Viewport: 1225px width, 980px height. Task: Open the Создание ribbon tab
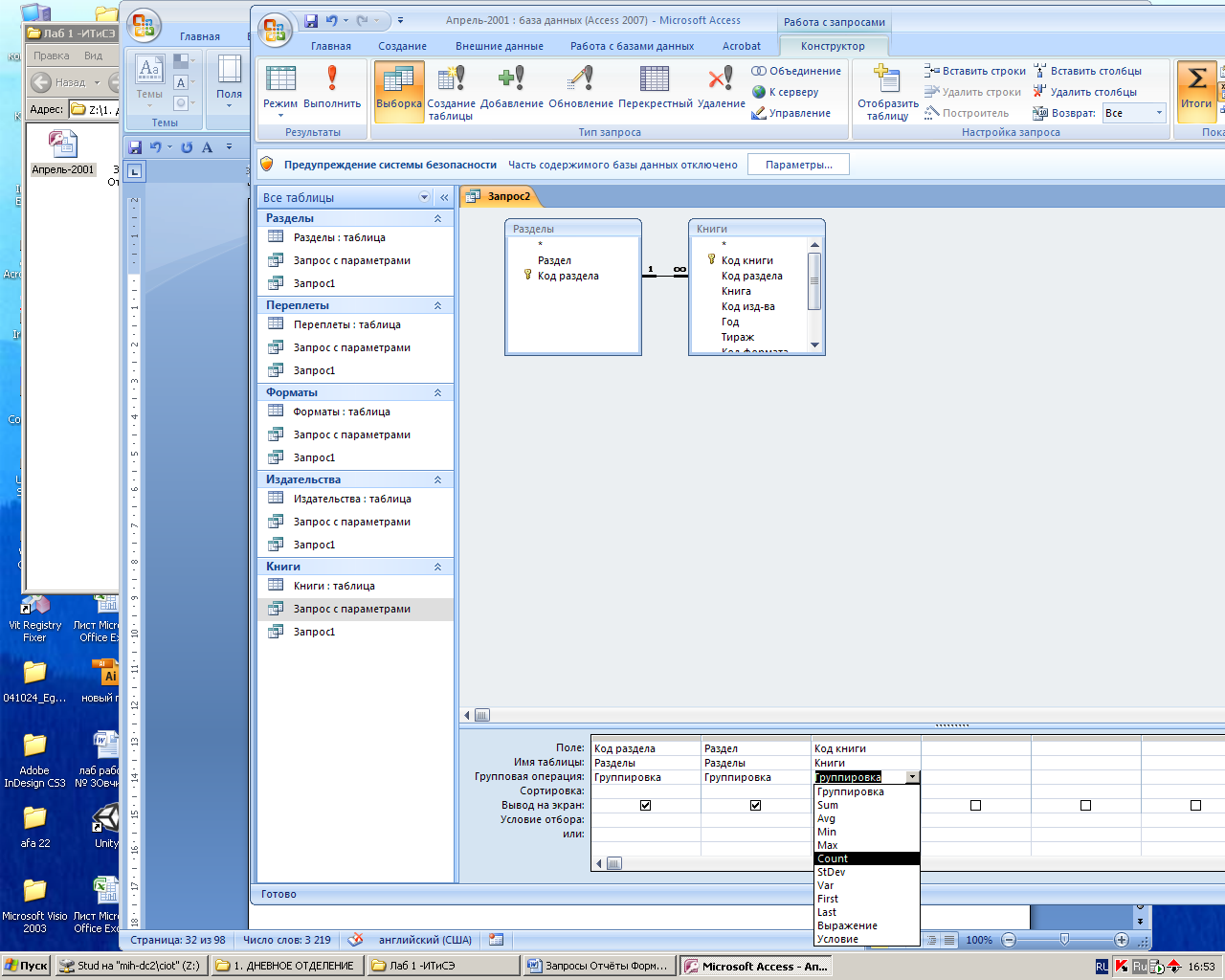[x=403, y=46]
